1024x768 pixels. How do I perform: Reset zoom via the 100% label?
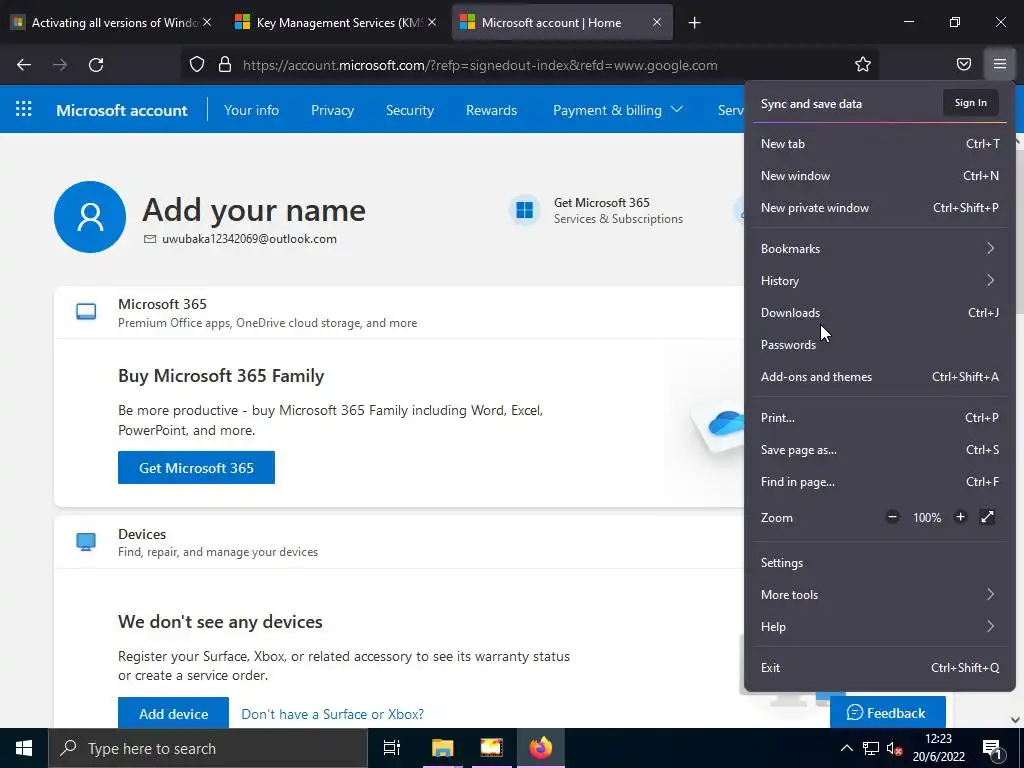click(927, 517)
